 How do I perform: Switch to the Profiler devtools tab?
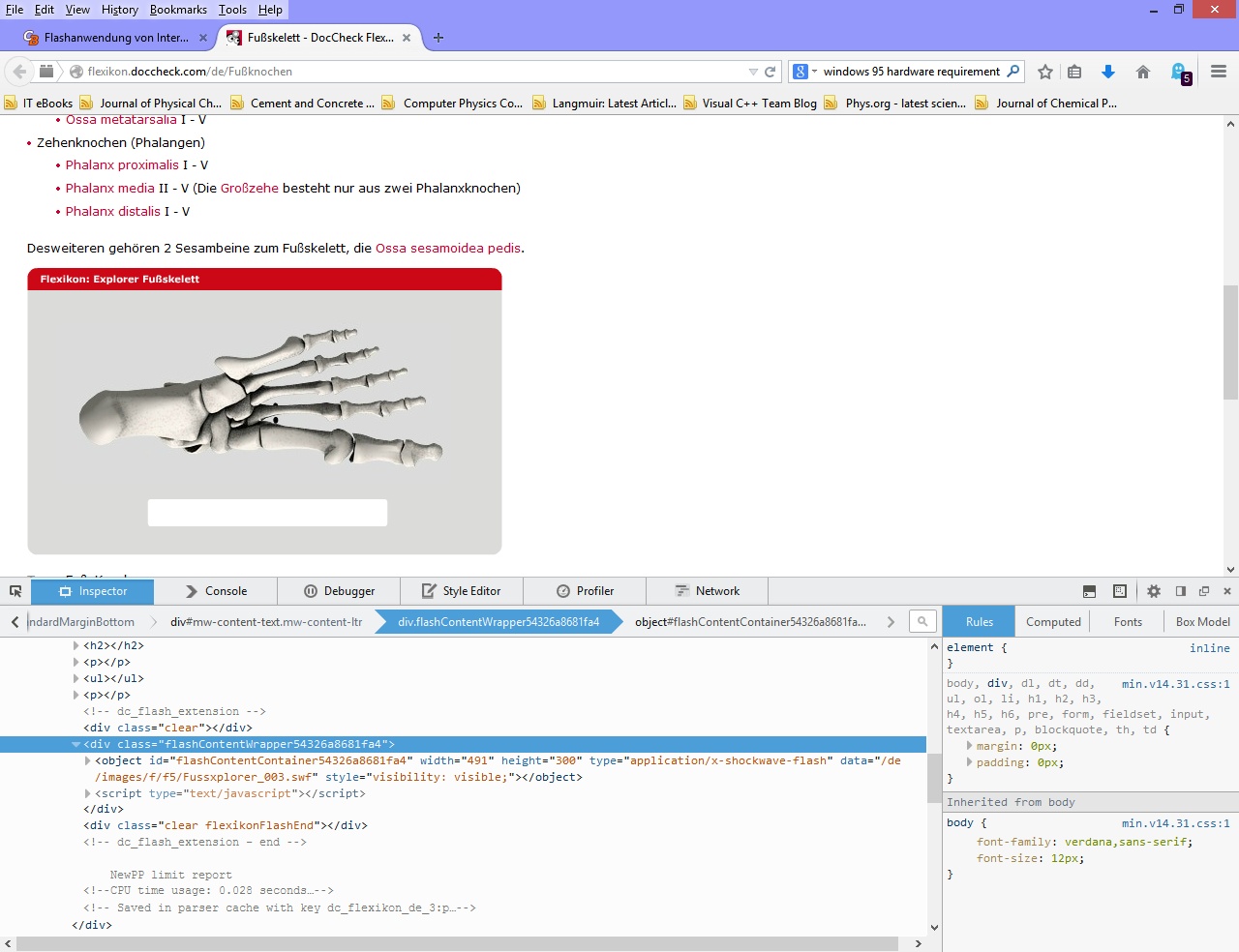coord(585,591)
